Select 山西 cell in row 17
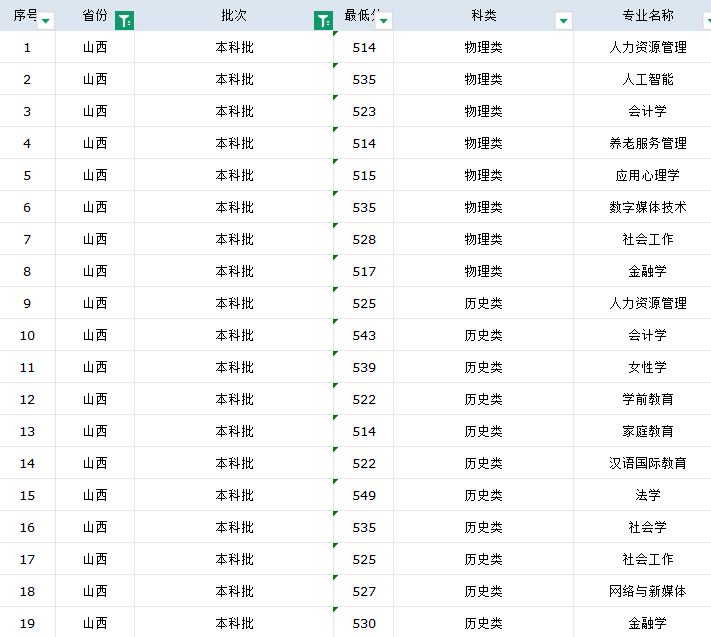Viewport: 711px width, 637px height. tap(95, 559)
